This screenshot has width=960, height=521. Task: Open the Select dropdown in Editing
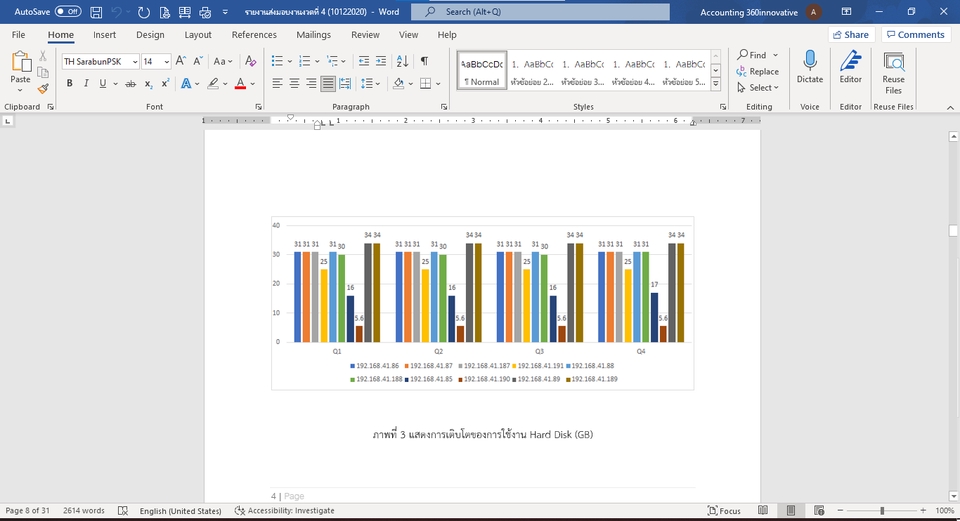point(758,88)
